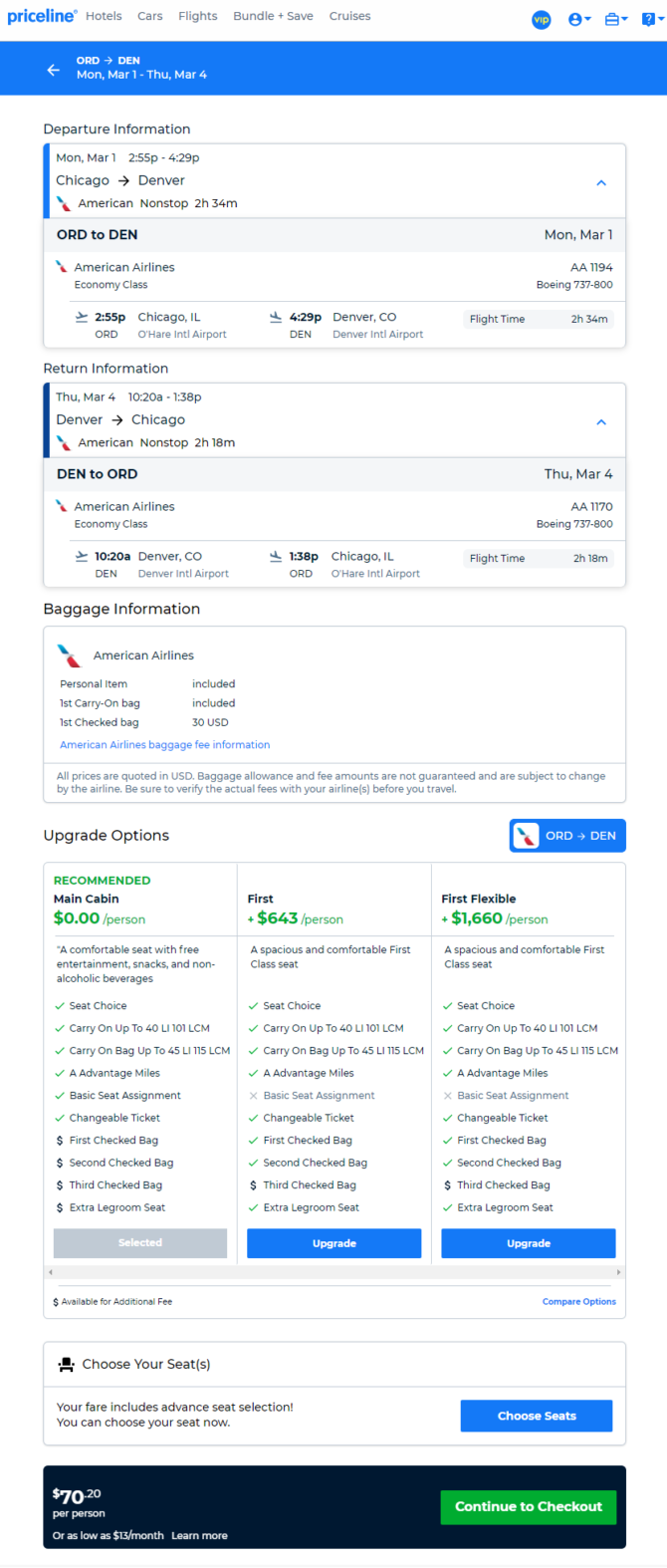The height and width of the screenshot is (1568, 667).
Task: Click American Airlines logo in return summary
Action: click(64, 442)
